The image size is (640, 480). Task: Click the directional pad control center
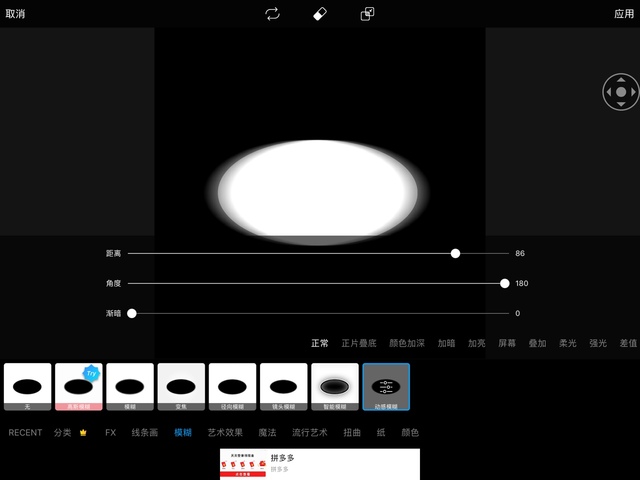pyautogui.click(x=621, y=92)
